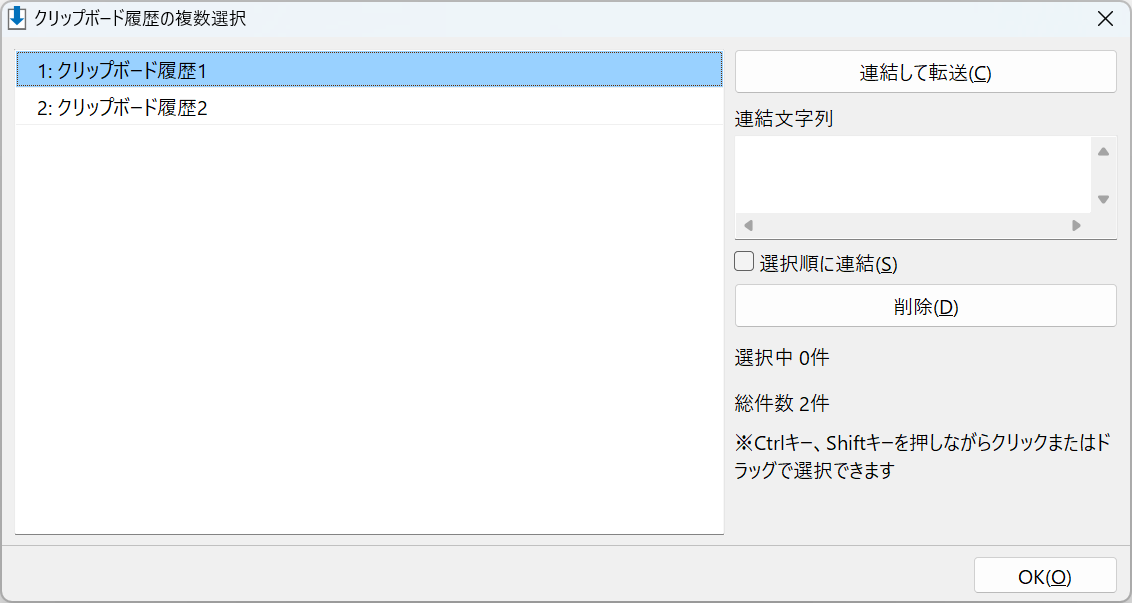Click the up arrow of 連結文字列 scrollbar
1132x603 pixels.
tap(1103, 152)
